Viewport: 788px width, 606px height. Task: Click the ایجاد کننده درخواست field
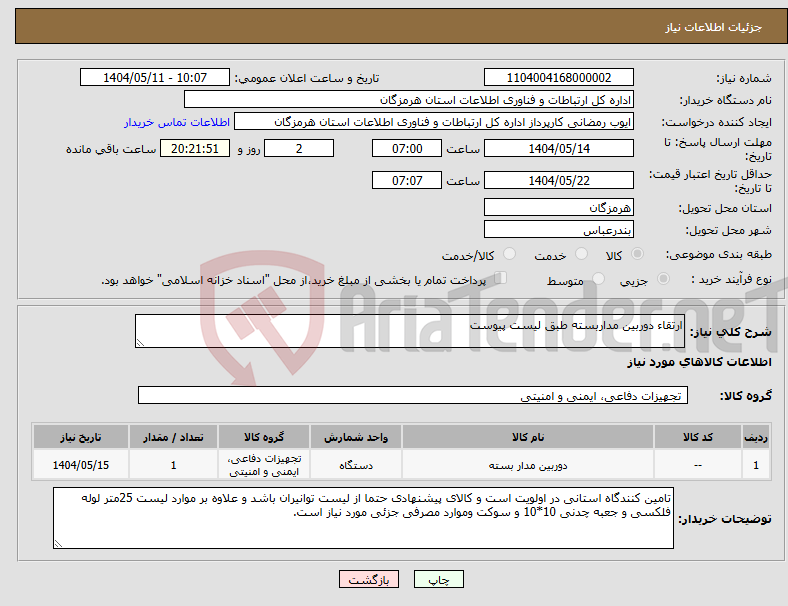click(x=434, y=122)
